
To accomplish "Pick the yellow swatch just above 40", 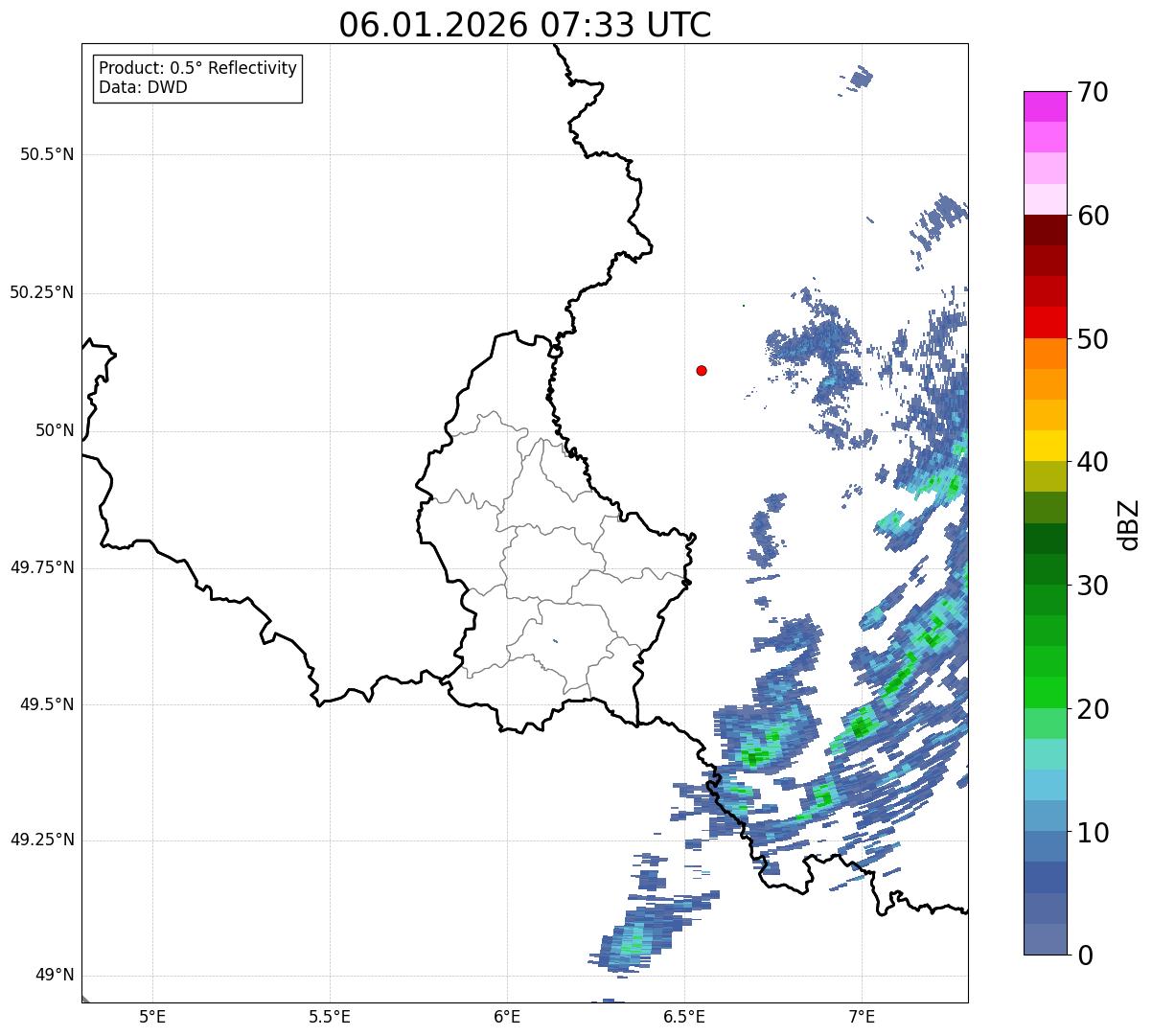I will pyautogui.click(x=1046, y=446).
